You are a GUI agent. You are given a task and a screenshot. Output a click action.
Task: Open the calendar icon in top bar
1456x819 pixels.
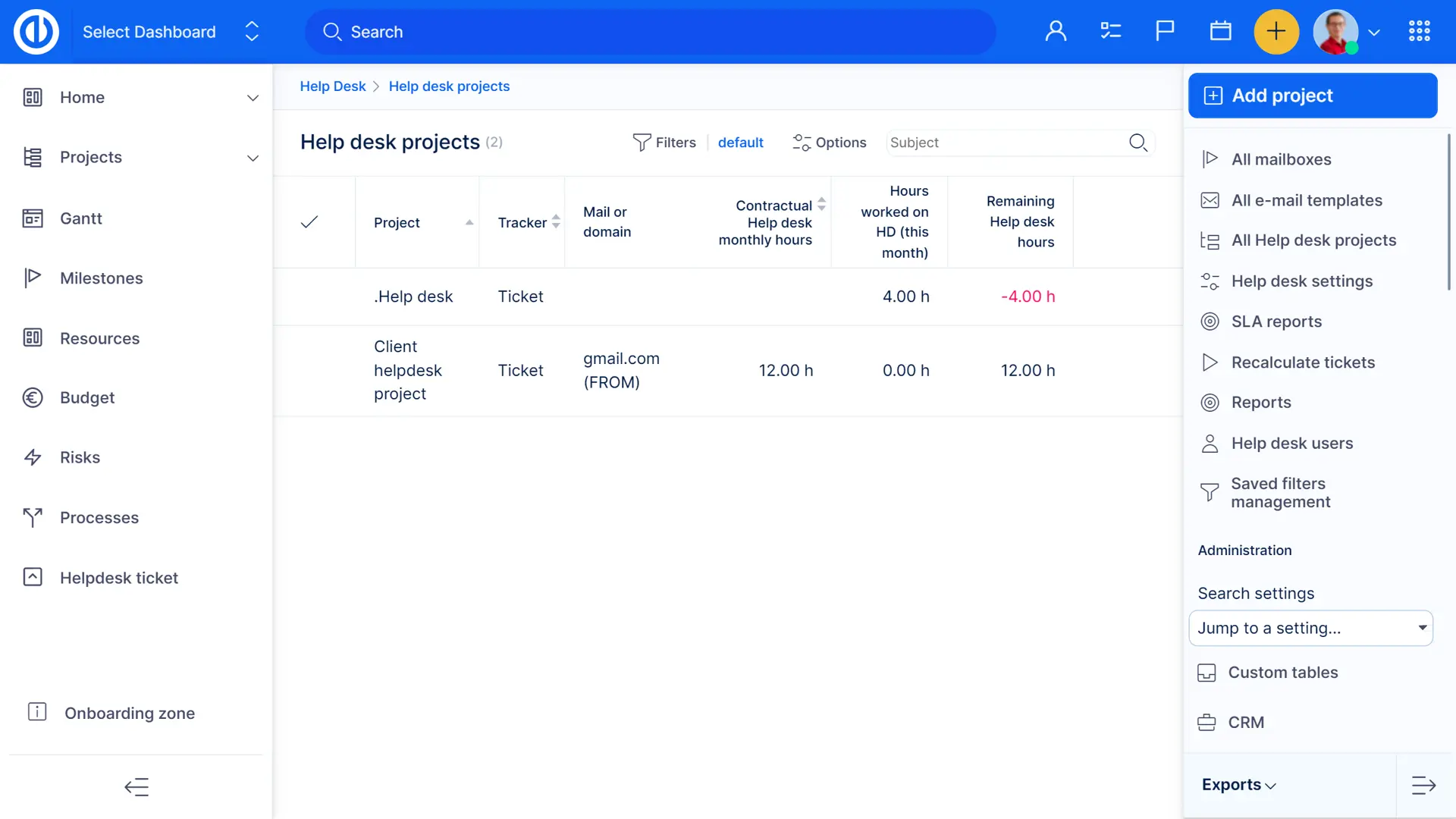point(1220,31)
